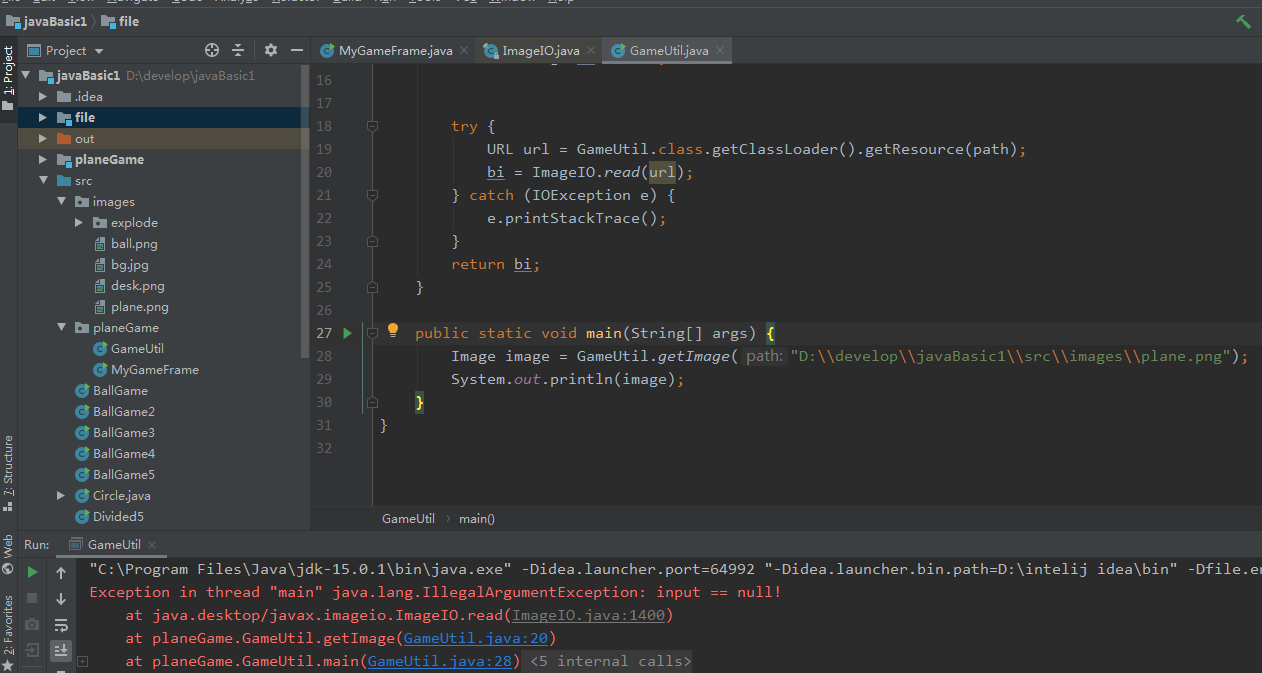Click line number 29 in the gutter
Image resolution: width=1262 pixels, height=673 pixels.
(x=324, y=379)
